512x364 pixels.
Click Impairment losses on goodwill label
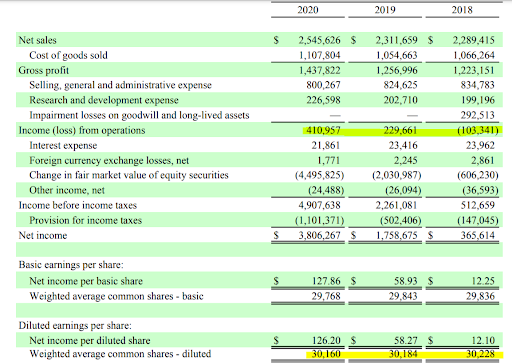[x=139, y=115]
